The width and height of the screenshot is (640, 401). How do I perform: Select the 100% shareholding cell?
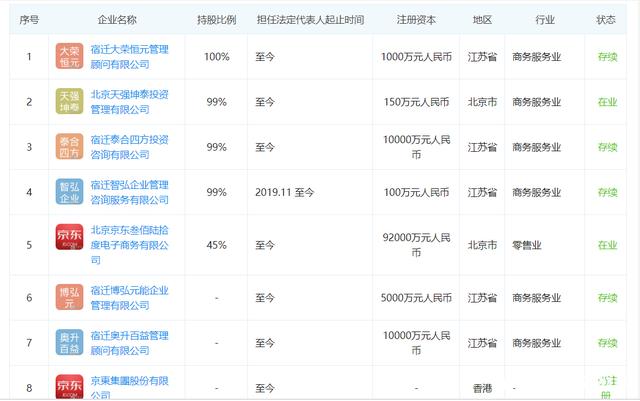pyautogui.click(x=217, y=57)
